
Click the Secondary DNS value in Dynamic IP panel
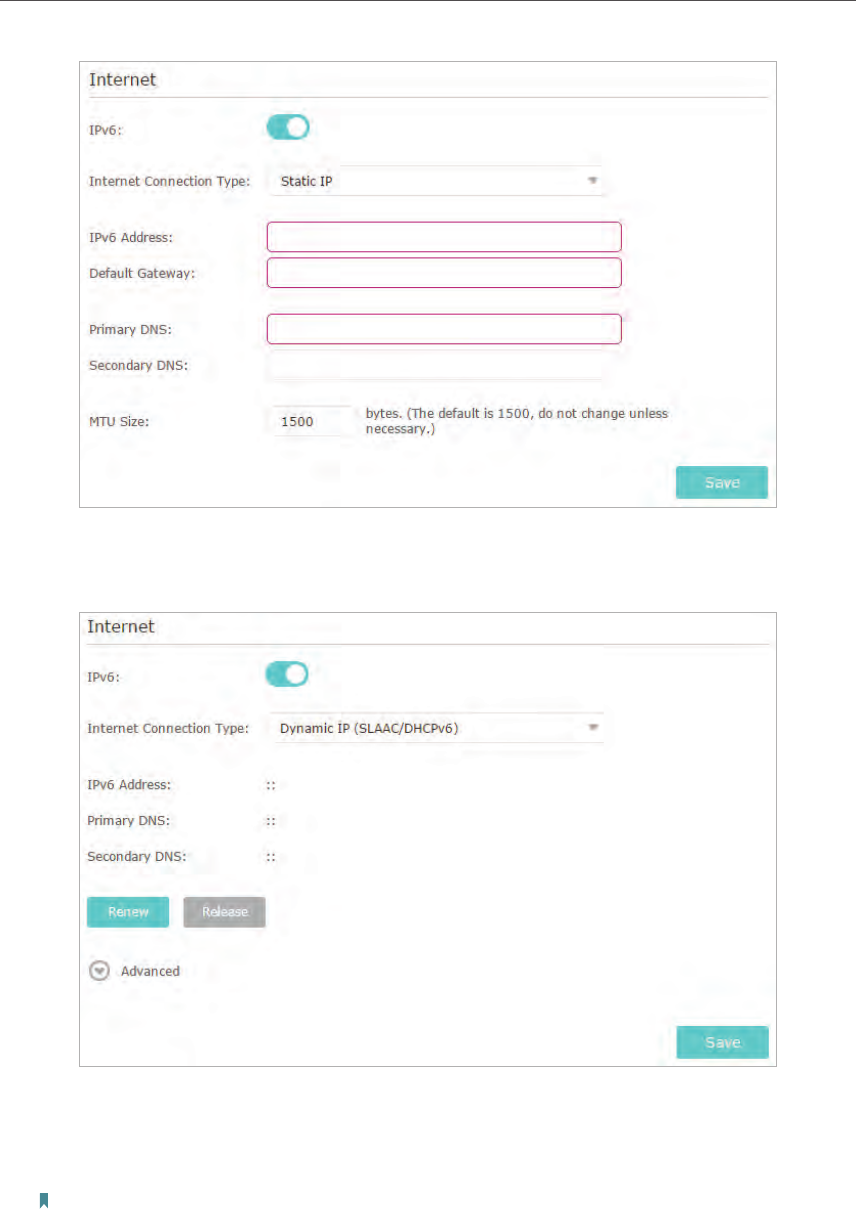pyautogui.click(x=271, y=857)
